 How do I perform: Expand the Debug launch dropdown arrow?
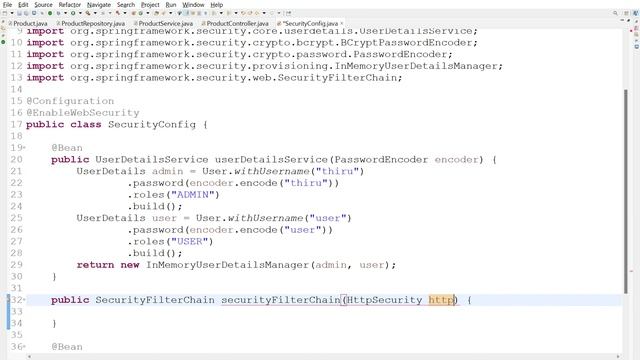point(65,13)
